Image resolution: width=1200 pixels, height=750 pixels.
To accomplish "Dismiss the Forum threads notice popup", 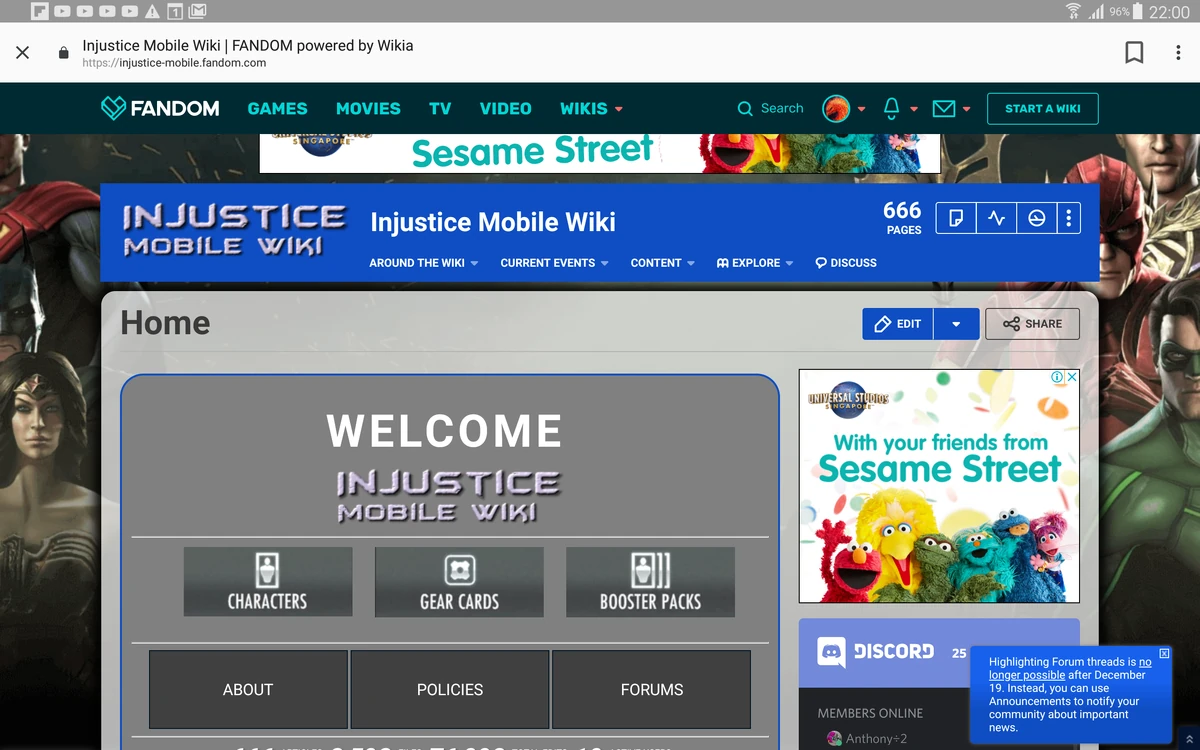I will 1164,653.
